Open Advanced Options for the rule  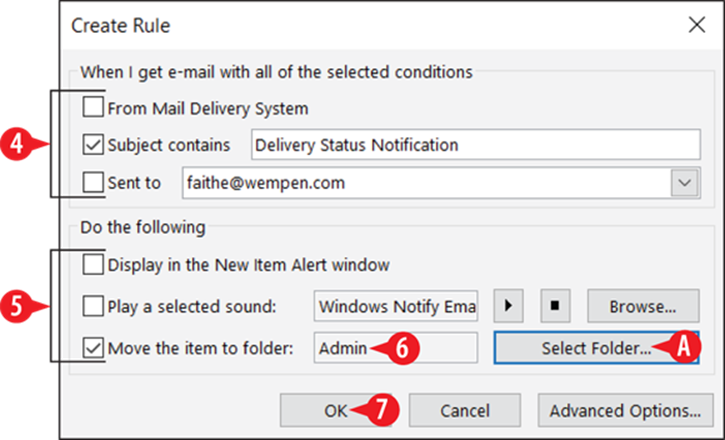tap(625, 410)
